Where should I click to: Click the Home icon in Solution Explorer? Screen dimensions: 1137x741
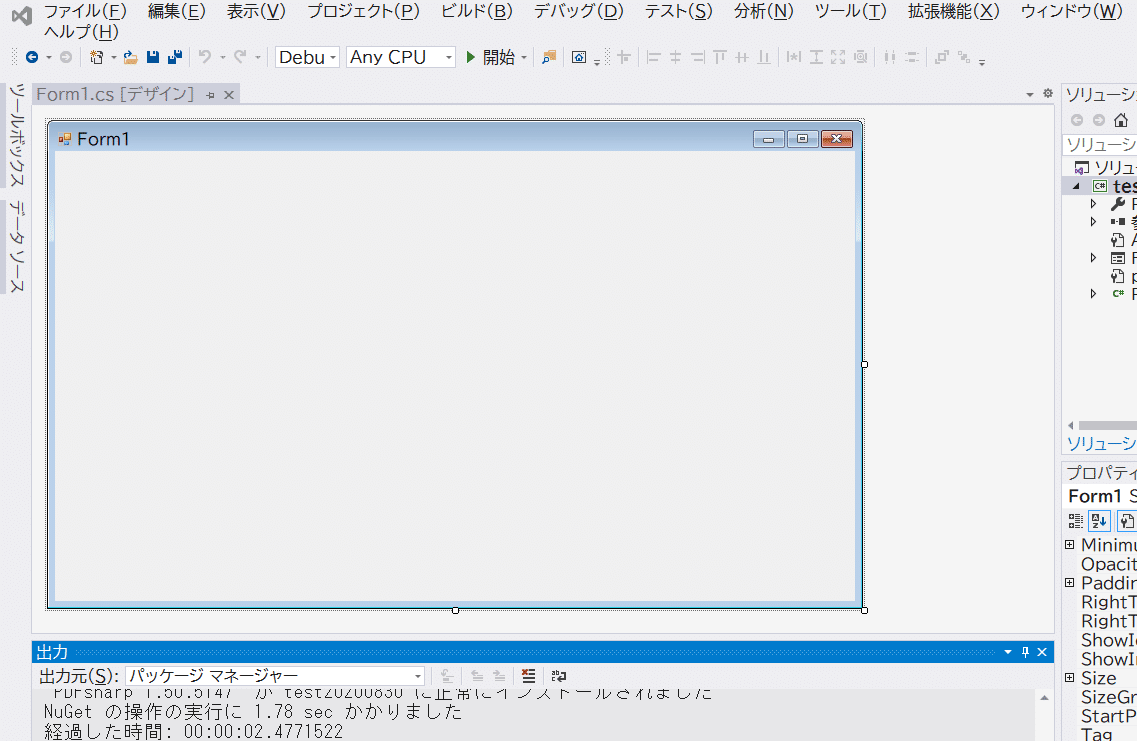tap(1121, 120)
